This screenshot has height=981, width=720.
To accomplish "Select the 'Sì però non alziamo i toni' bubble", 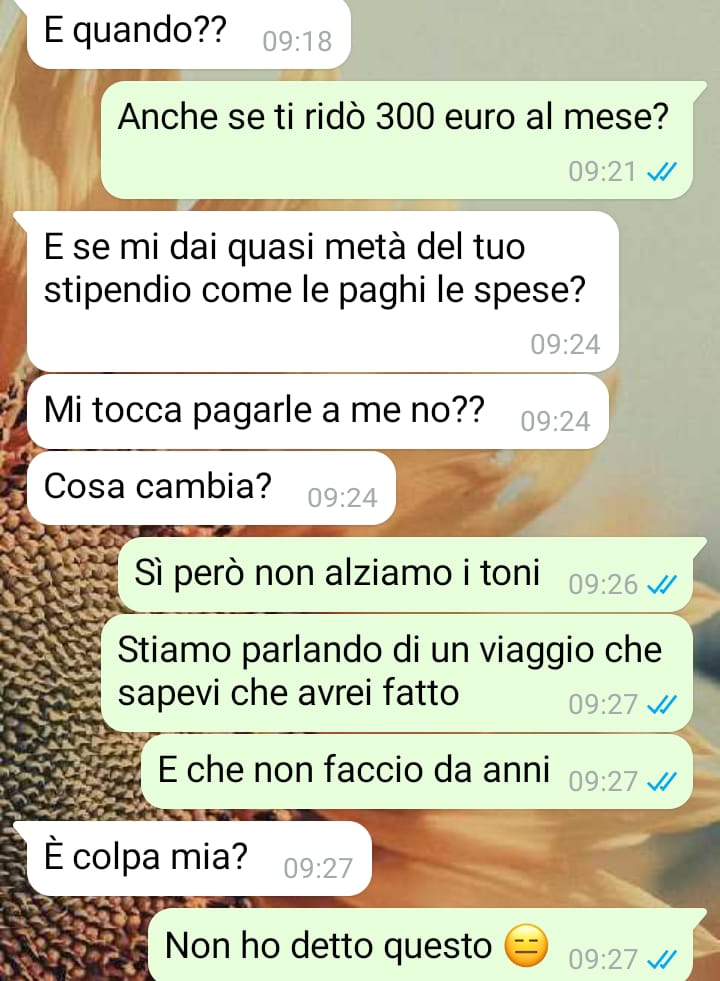I will coord(405,574).
